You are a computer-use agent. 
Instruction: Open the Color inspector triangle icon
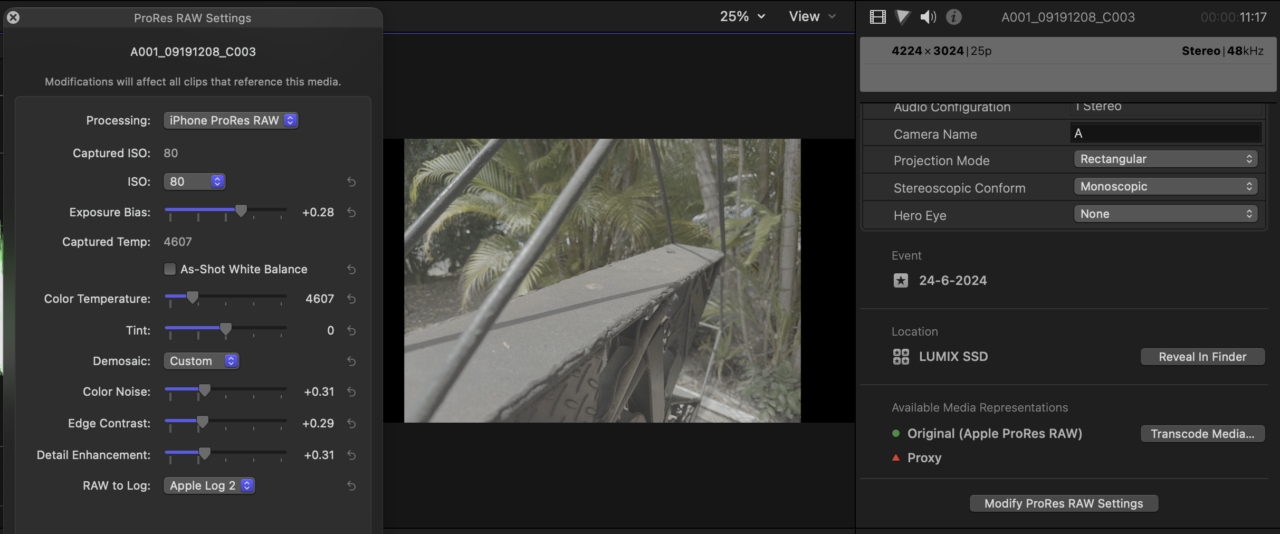click(903, 17)
